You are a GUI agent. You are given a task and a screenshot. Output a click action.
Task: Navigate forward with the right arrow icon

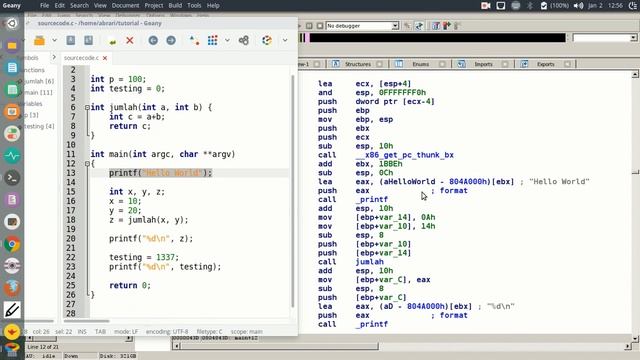point(171,40)
